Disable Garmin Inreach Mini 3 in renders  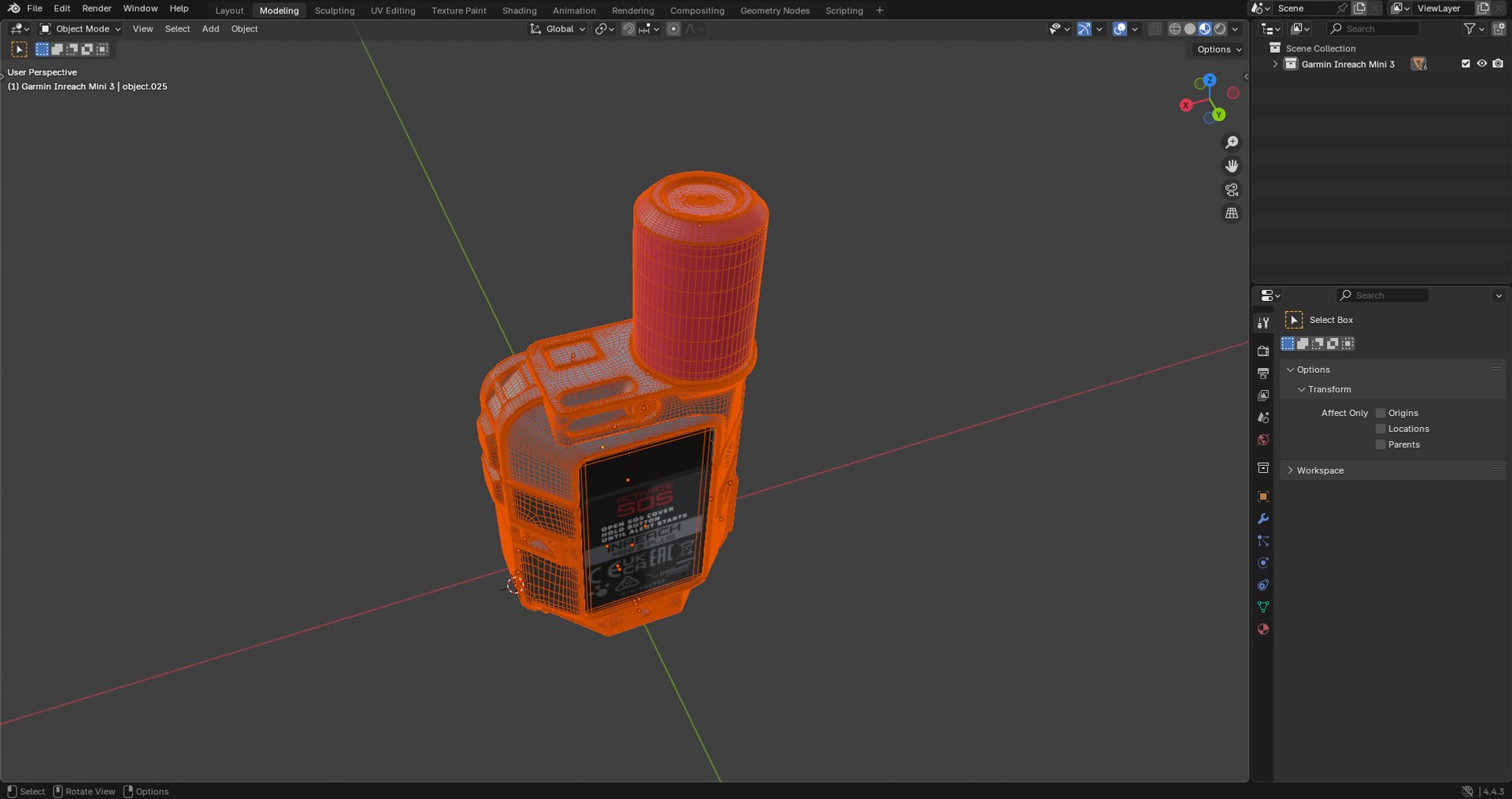click(1498, 64)
